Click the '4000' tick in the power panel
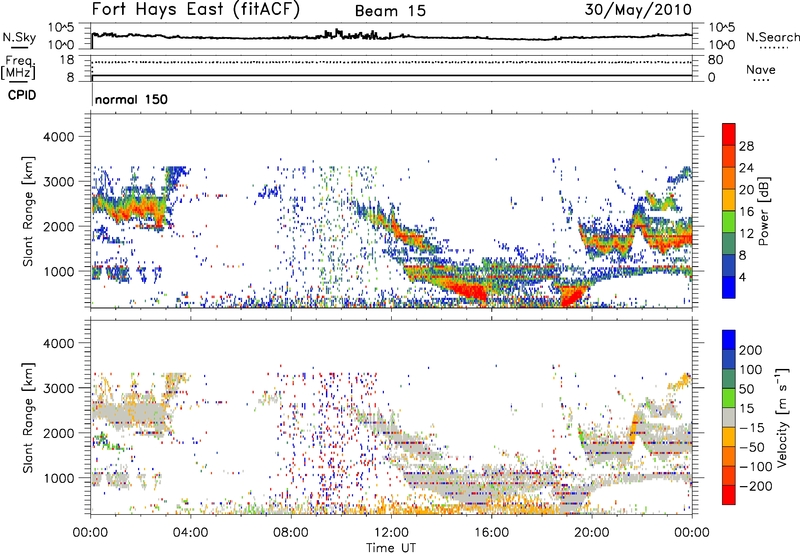 [58, 137]
